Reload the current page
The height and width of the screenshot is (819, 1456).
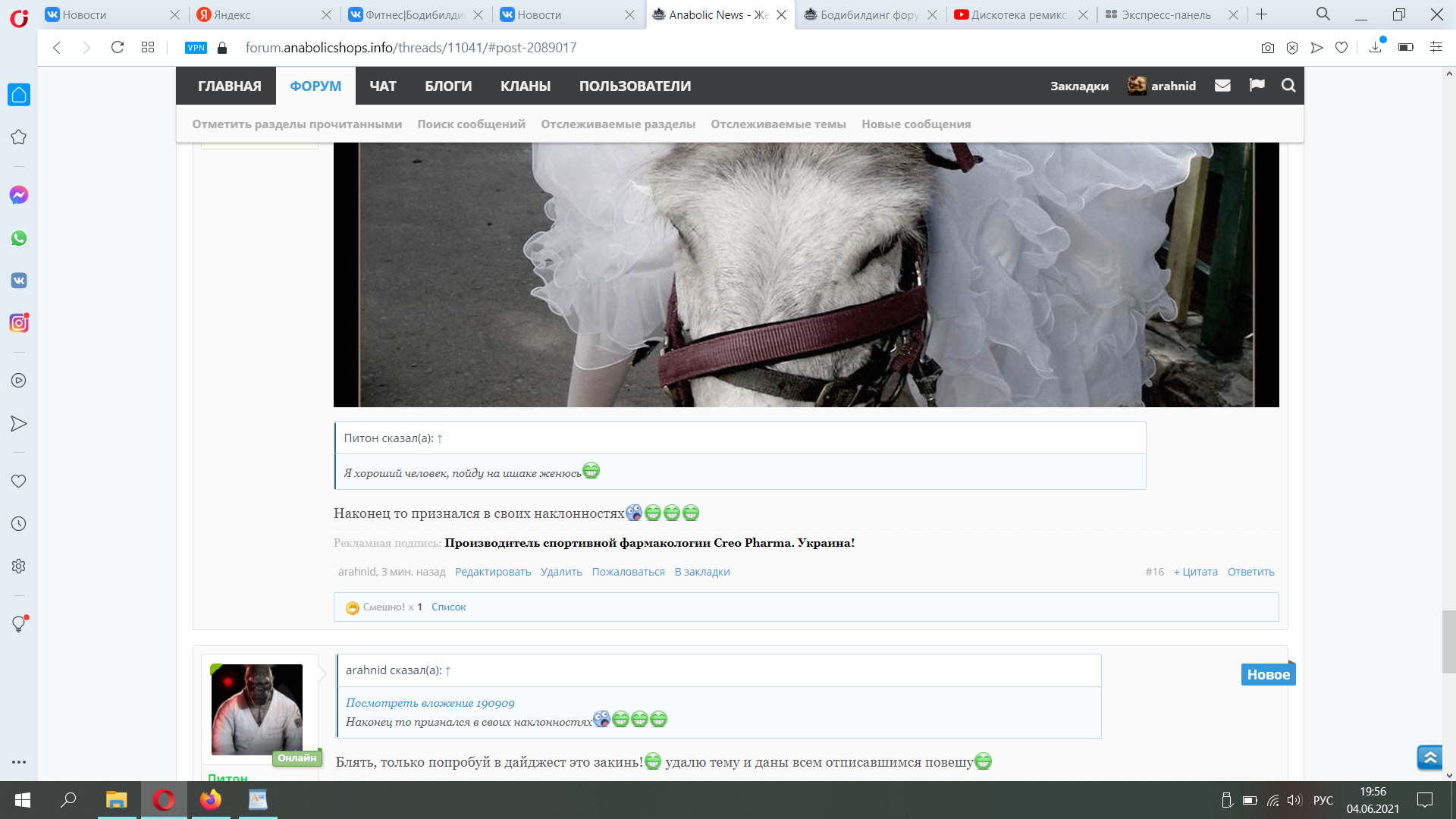point(117,48)
